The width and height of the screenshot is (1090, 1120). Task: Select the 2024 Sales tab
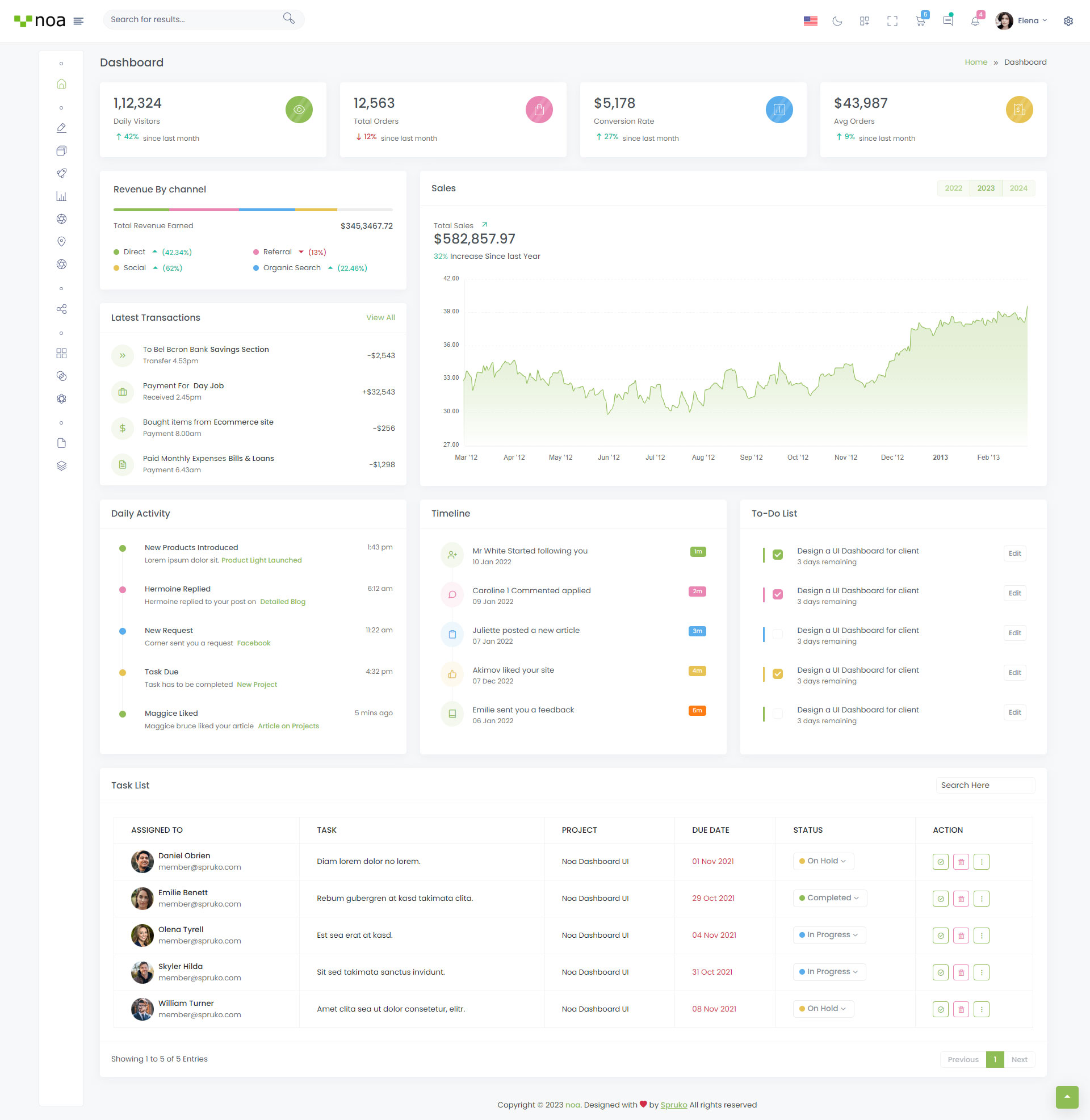[x=1018, y=188]
